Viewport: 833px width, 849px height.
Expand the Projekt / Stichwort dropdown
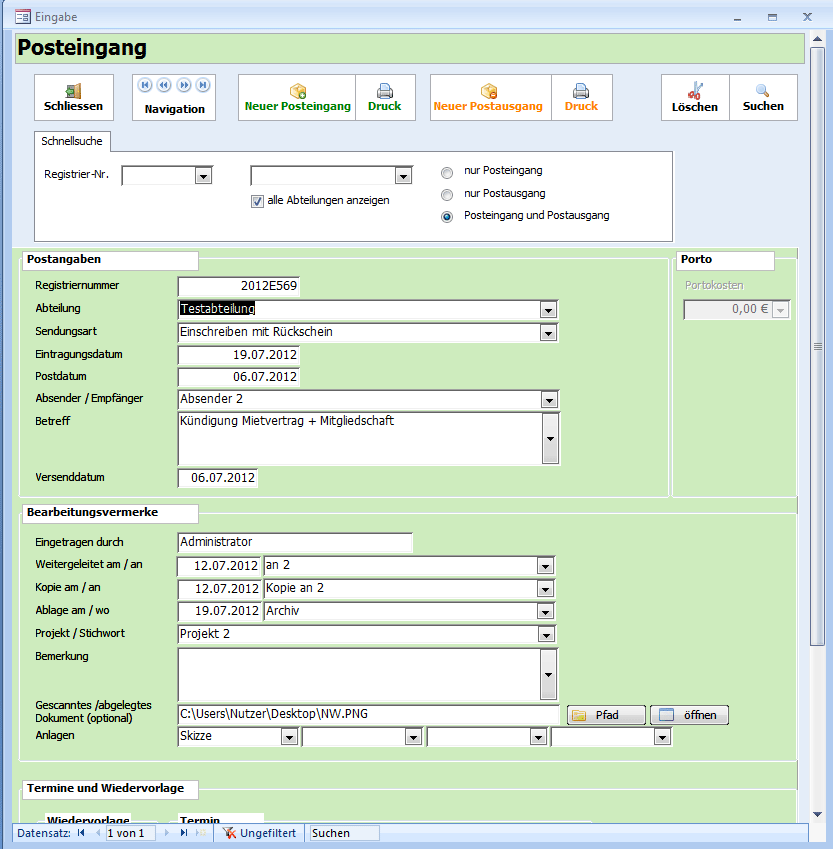click(x=546, y=635)
